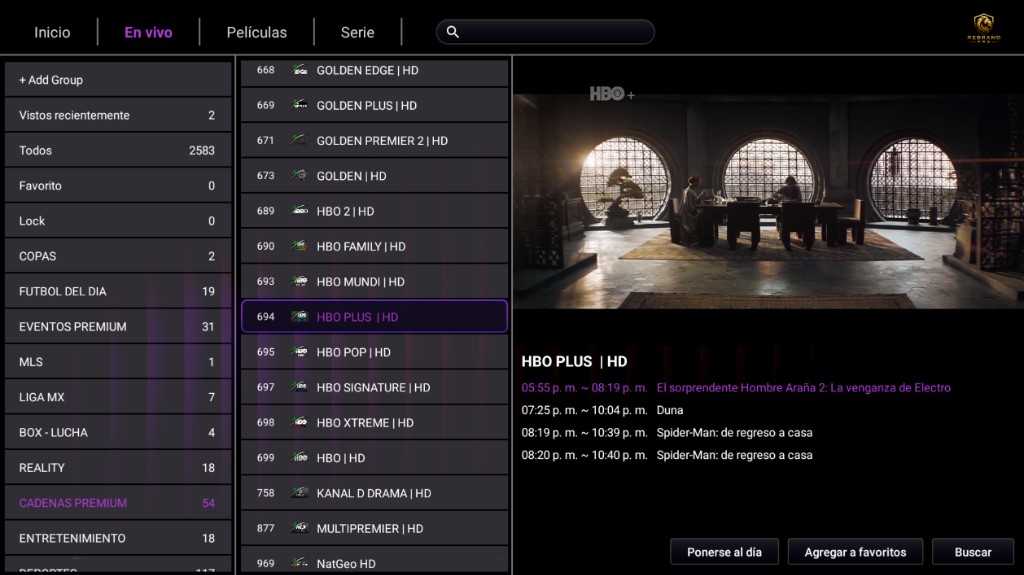
Task: Open the Serie tab
Action: (357, 32)
